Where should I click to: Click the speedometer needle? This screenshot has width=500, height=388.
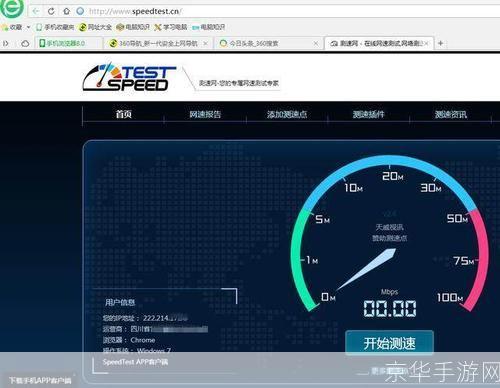pos(367,269)
